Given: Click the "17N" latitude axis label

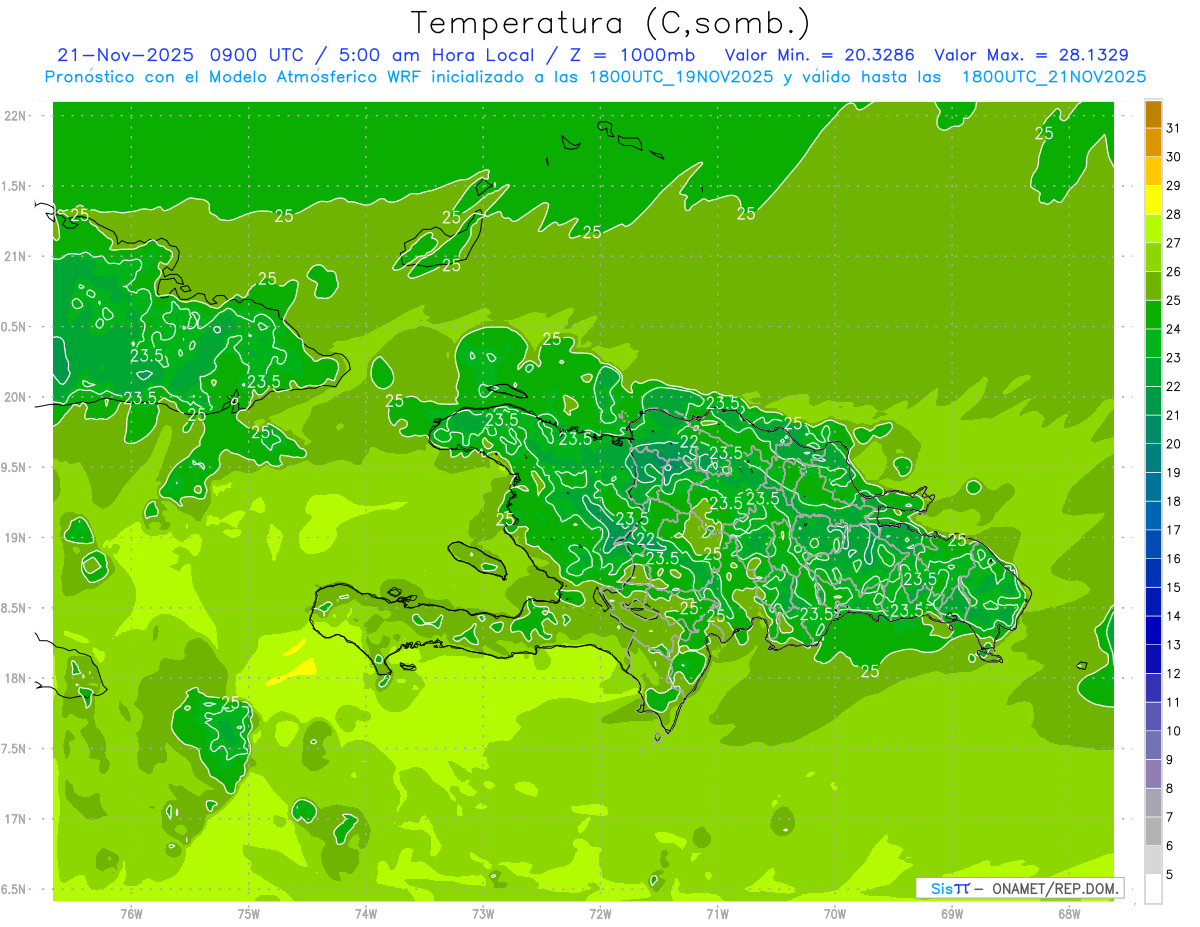Looking at the screenshot, I should (15, 819).
